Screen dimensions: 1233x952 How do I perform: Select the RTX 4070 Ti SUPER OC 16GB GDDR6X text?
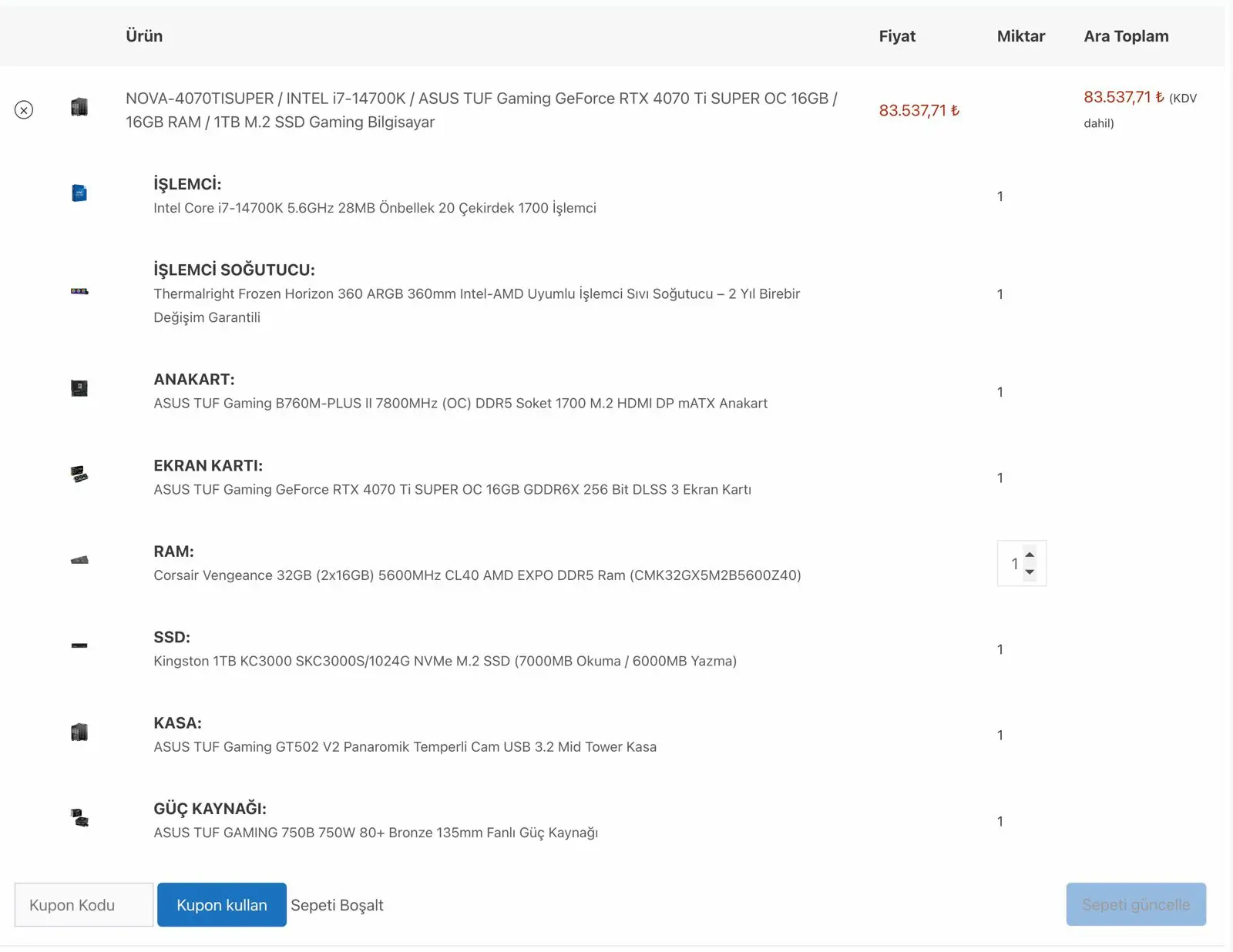click(x=452, y=490)
